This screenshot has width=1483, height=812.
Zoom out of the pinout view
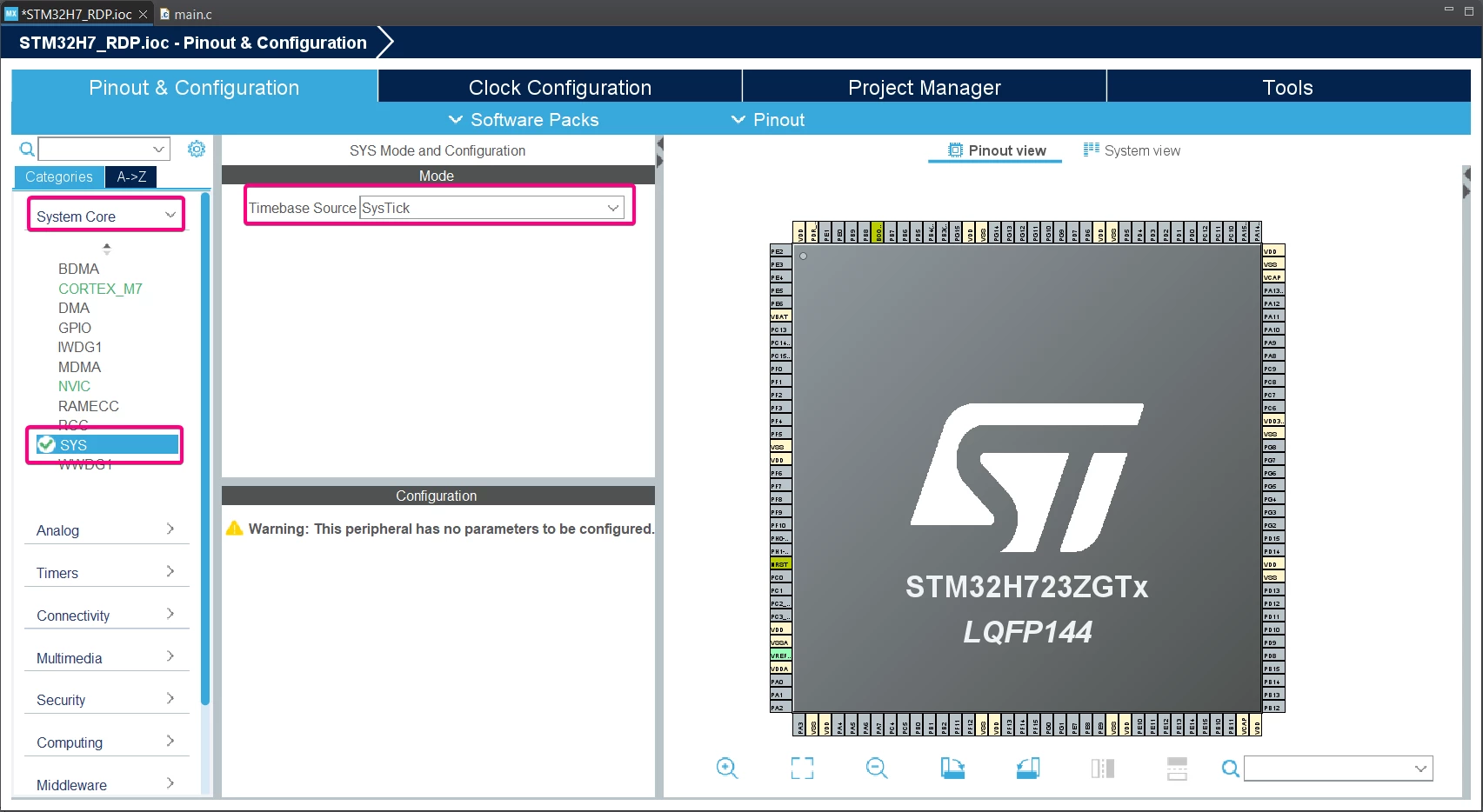click(877, 768)
